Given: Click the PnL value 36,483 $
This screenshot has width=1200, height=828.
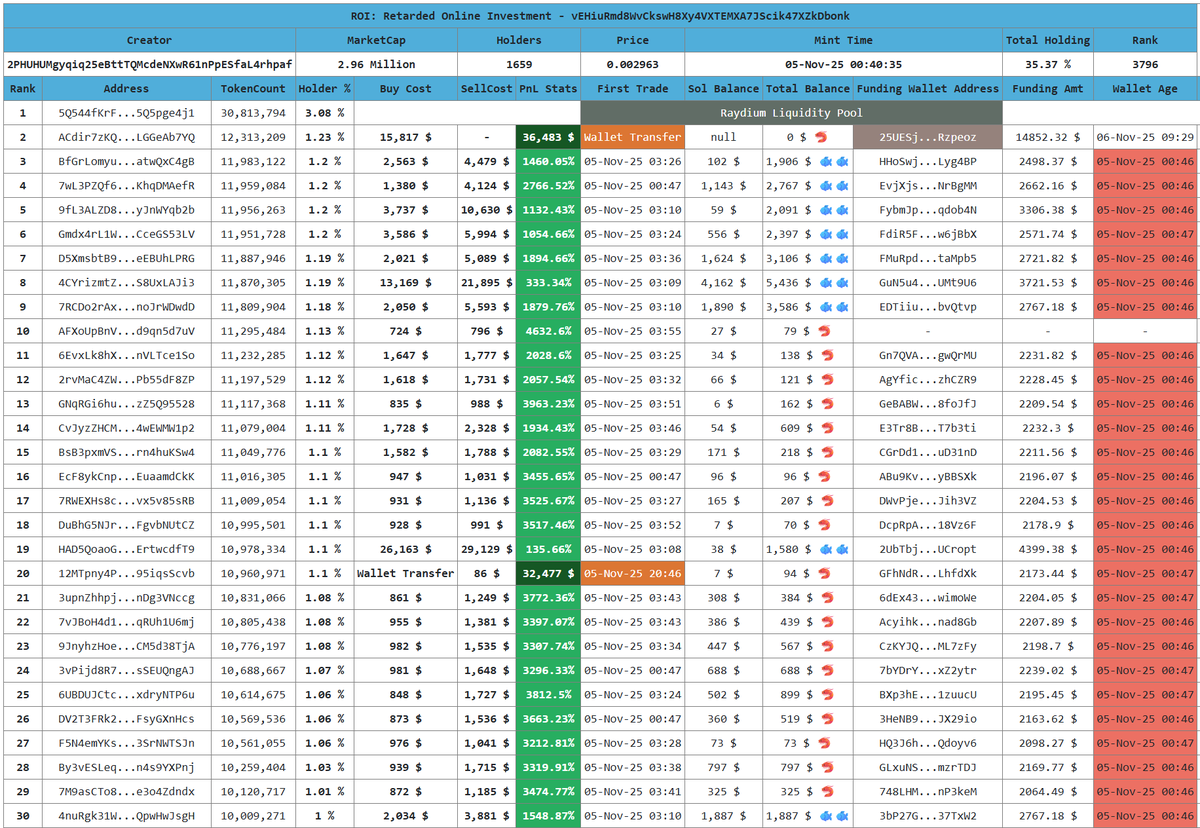Looking at the screenshot, I should click(x=548, y=137).
